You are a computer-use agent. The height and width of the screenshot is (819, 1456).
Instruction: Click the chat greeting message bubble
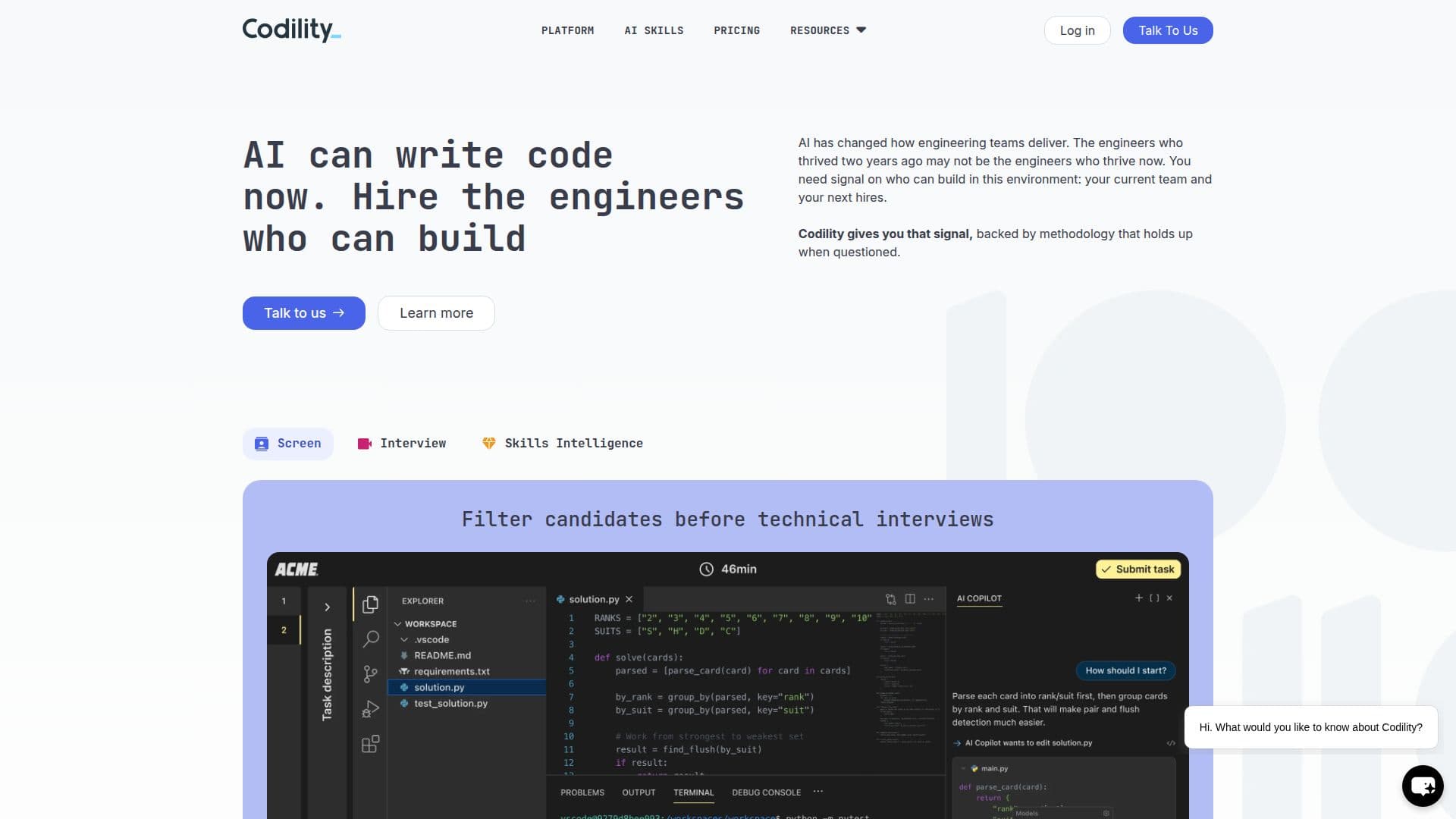1310,727
